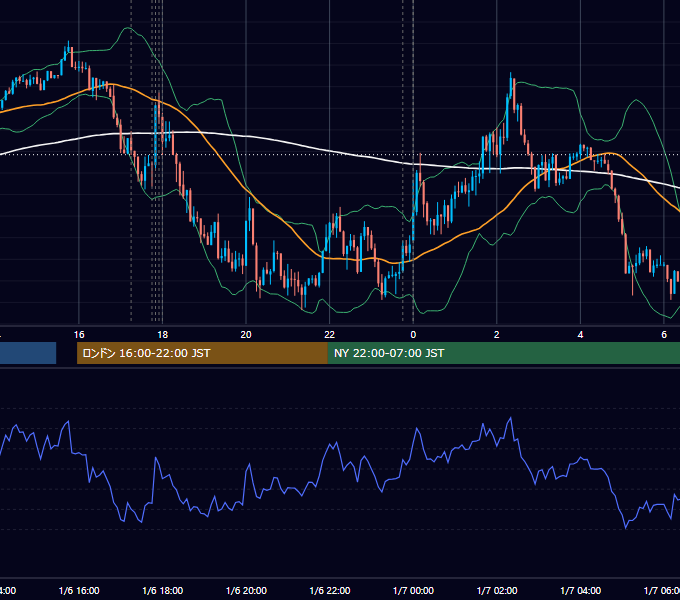Click the lower axis label 1/7 04:00
The image size is (680, 600).
(581, 590)
